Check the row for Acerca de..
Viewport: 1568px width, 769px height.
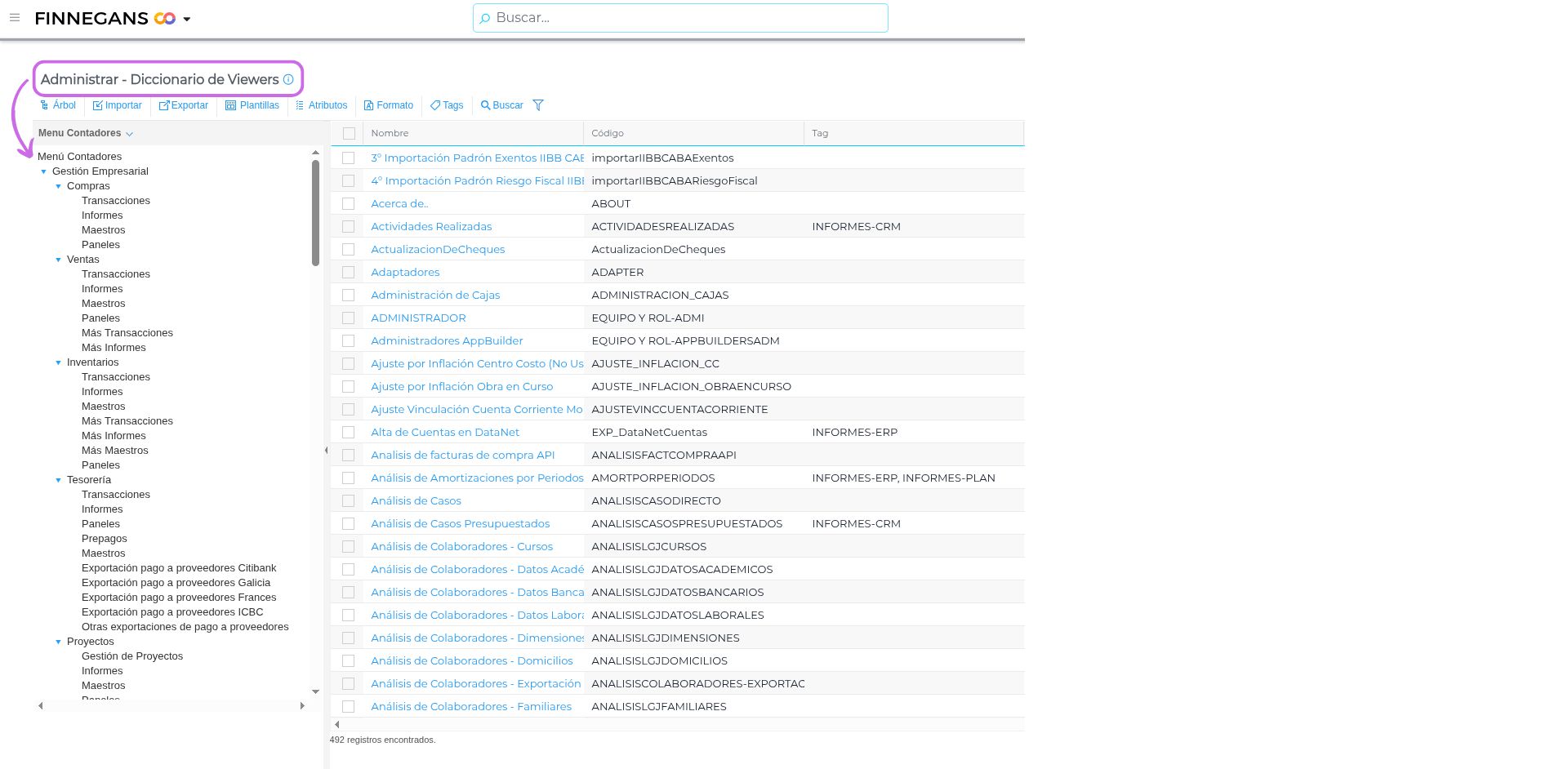point(349,203)
